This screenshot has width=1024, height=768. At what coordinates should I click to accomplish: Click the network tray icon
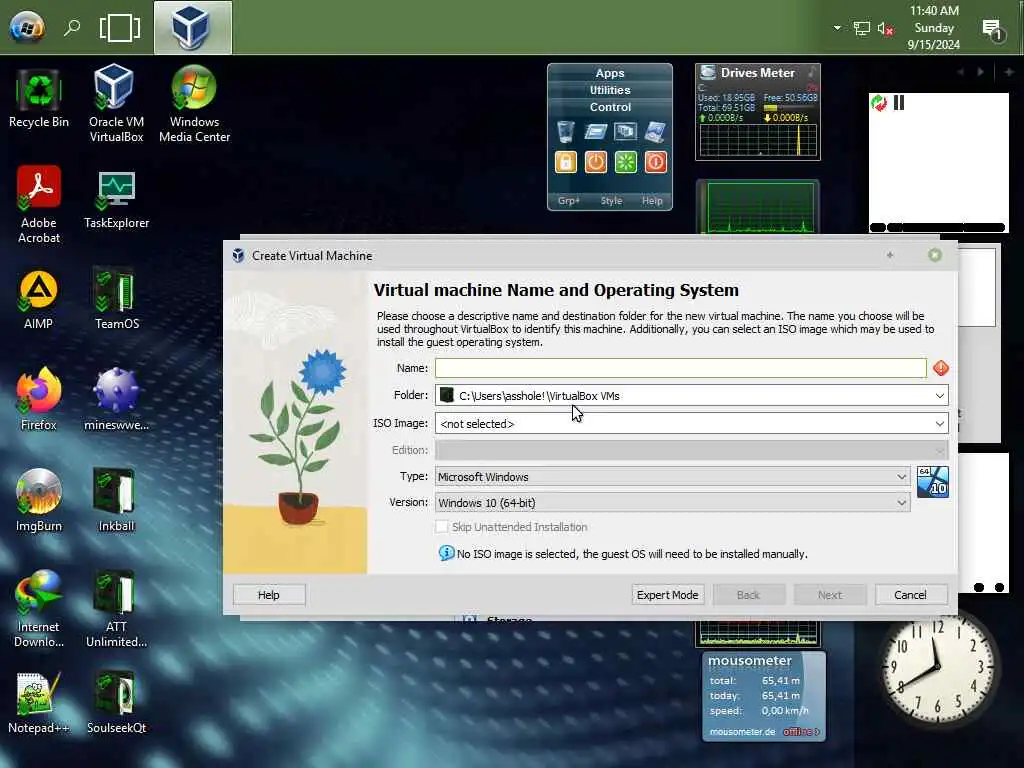click(x=861, y=28)
